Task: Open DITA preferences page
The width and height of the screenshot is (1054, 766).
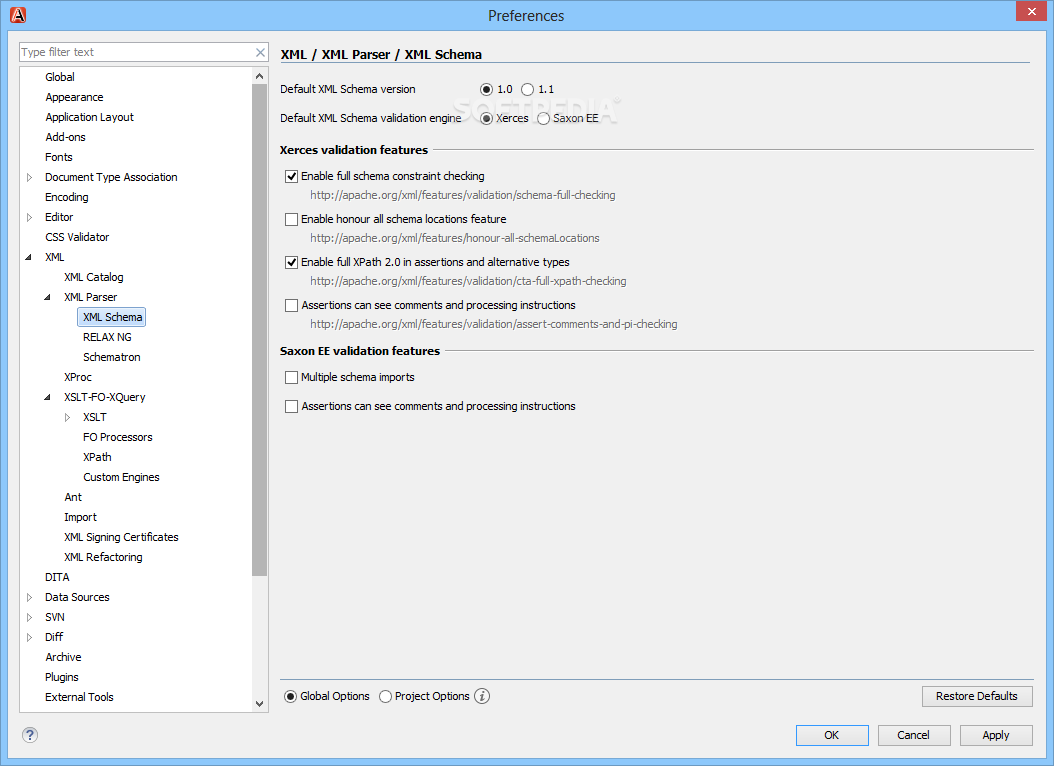Action: [x=57, y=577]
